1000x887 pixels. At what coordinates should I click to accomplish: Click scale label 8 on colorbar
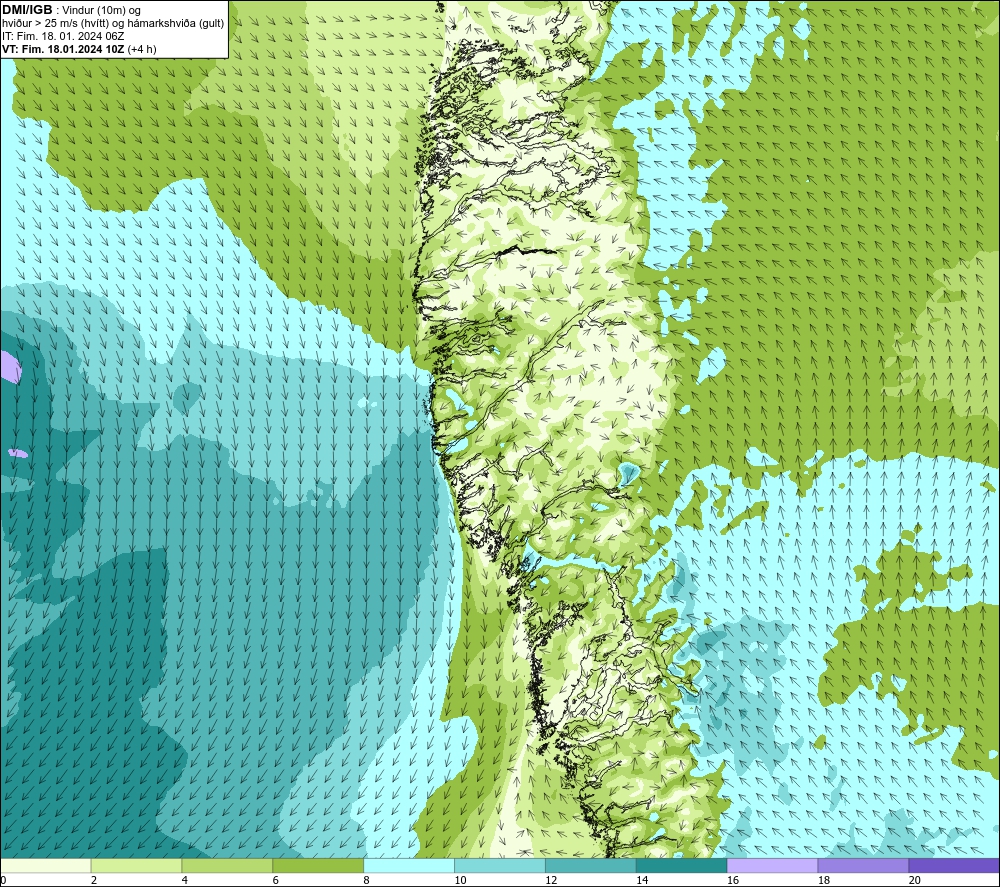[367, 881]
